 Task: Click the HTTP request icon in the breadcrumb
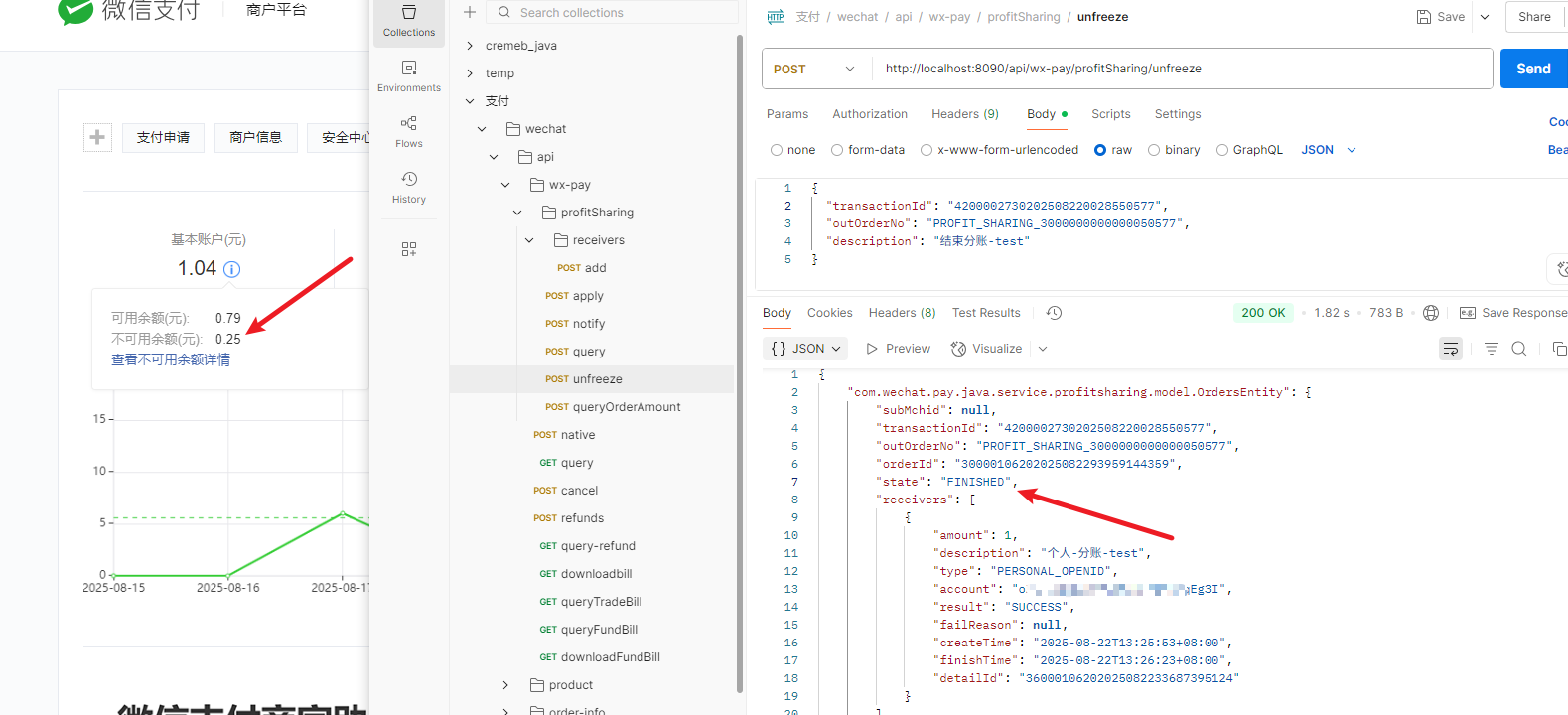pyautogui.click(x=776, y=17)
